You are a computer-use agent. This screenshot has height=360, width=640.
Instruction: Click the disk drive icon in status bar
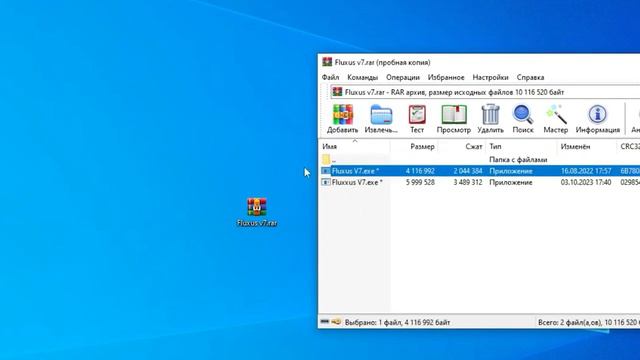(x=324, y=322)
